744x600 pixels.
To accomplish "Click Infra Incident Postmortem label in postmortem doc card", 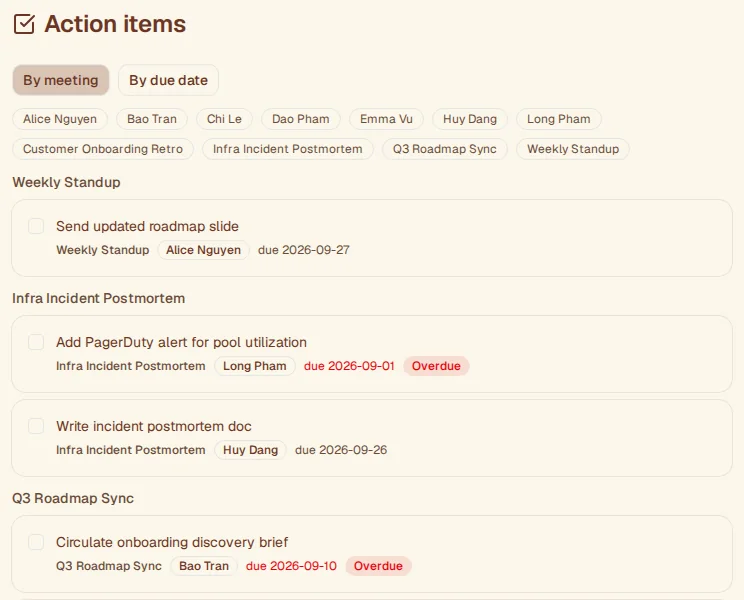I will coord(130,450).
